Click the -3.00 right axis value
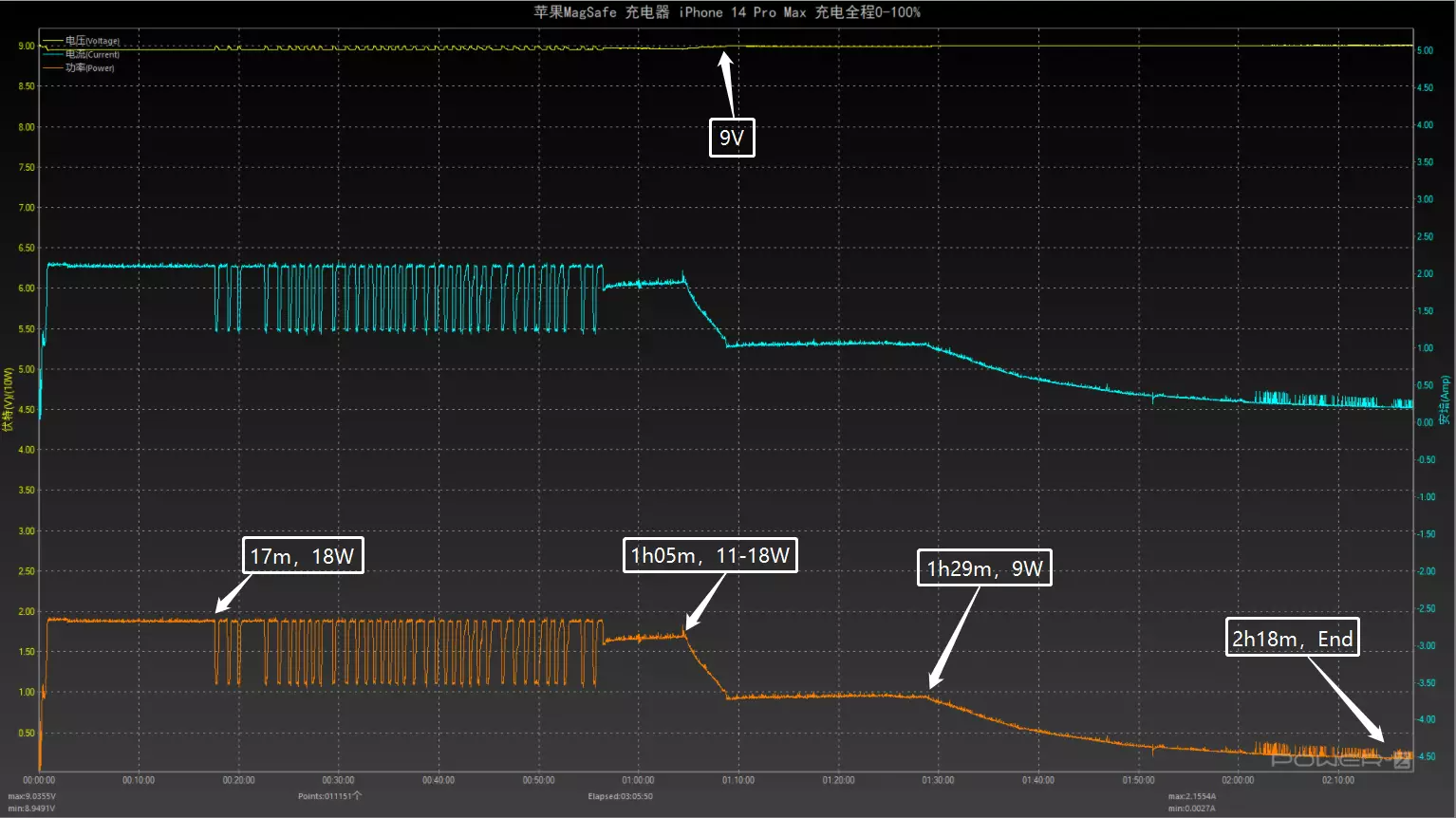 click(x=1426, y=645)
